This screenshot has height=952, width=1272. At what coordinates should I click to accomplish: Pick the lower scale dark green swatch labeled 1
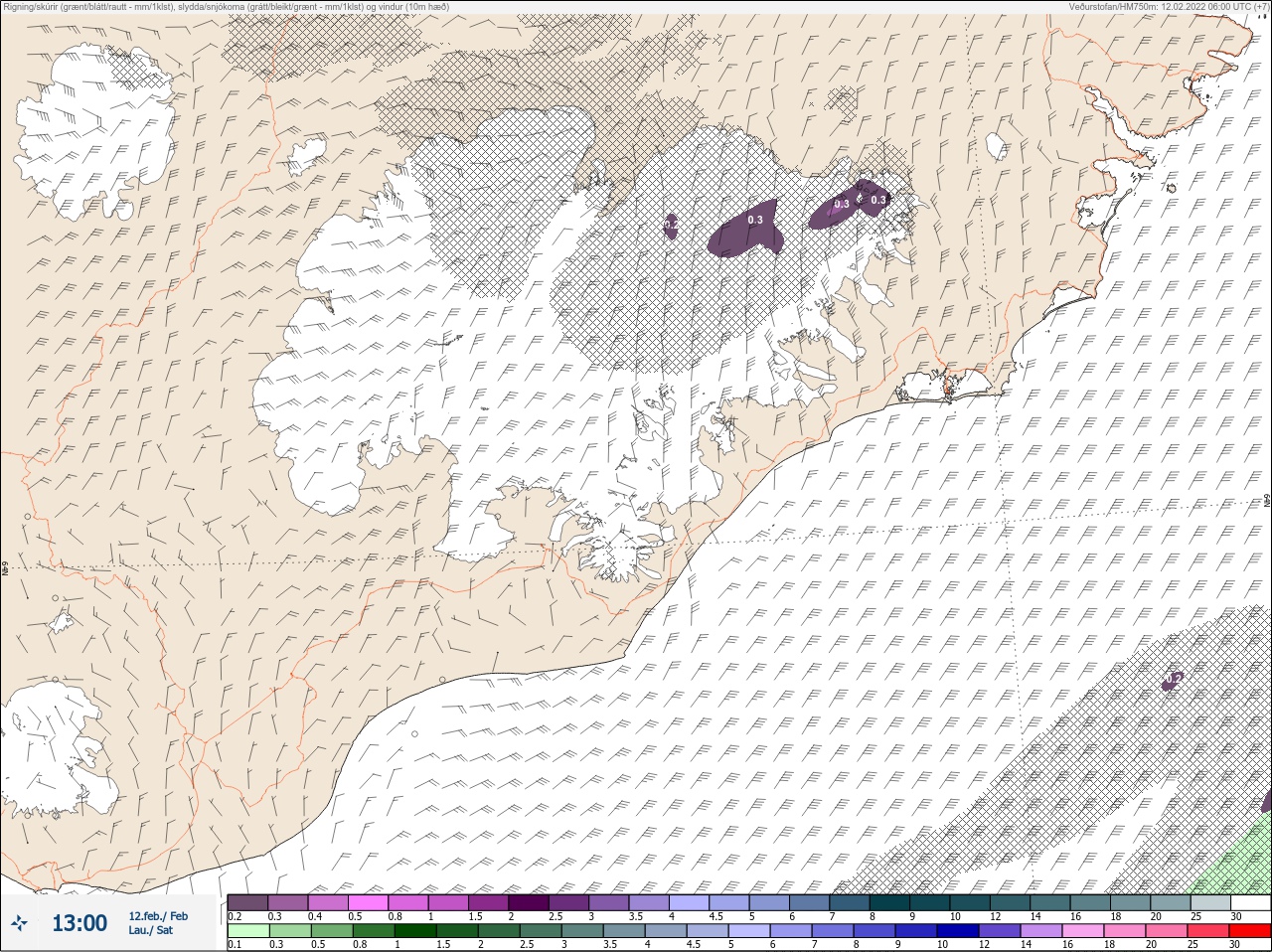point(413,931)
